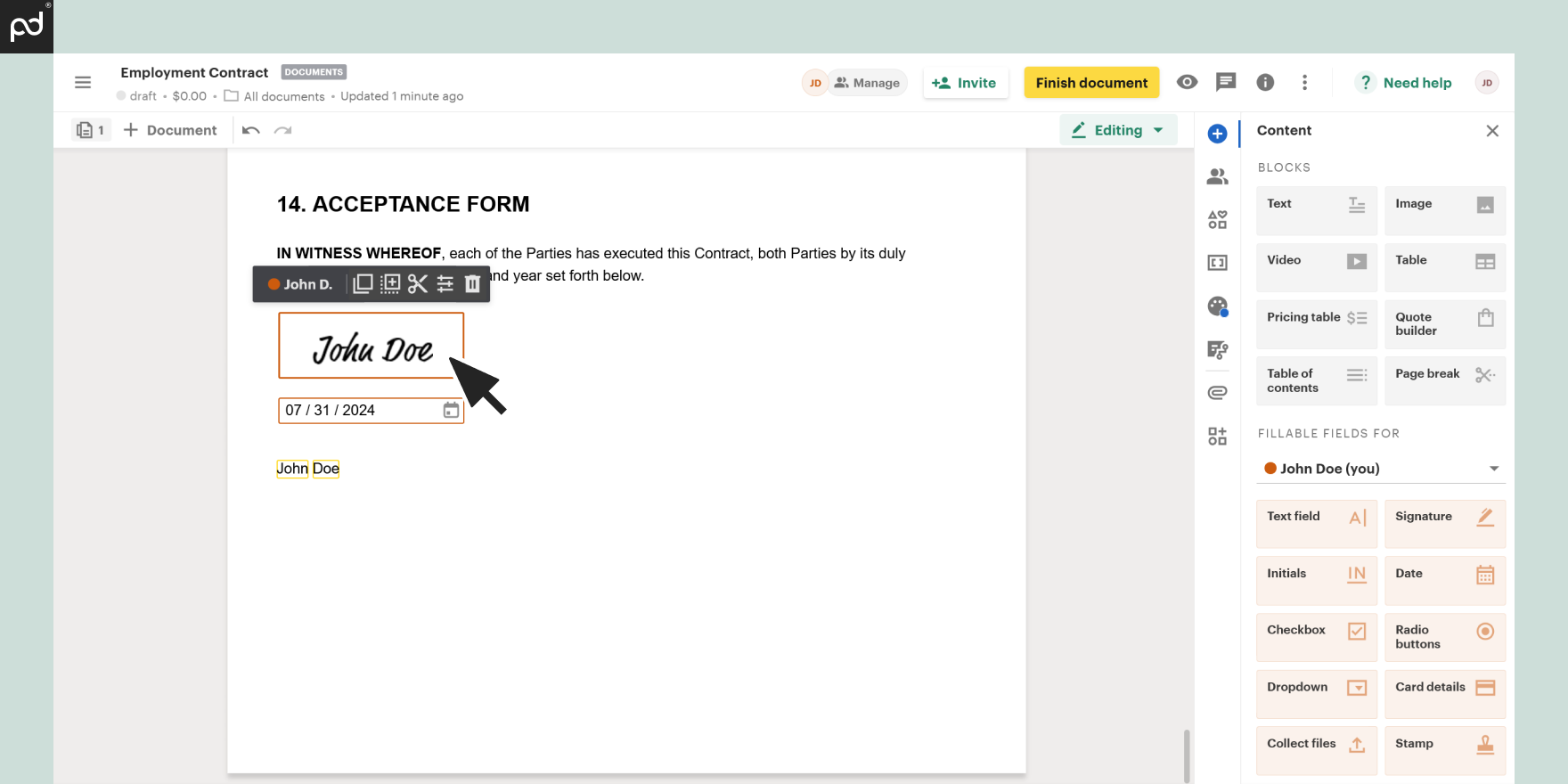Click Finish document

coord(1091,83)
